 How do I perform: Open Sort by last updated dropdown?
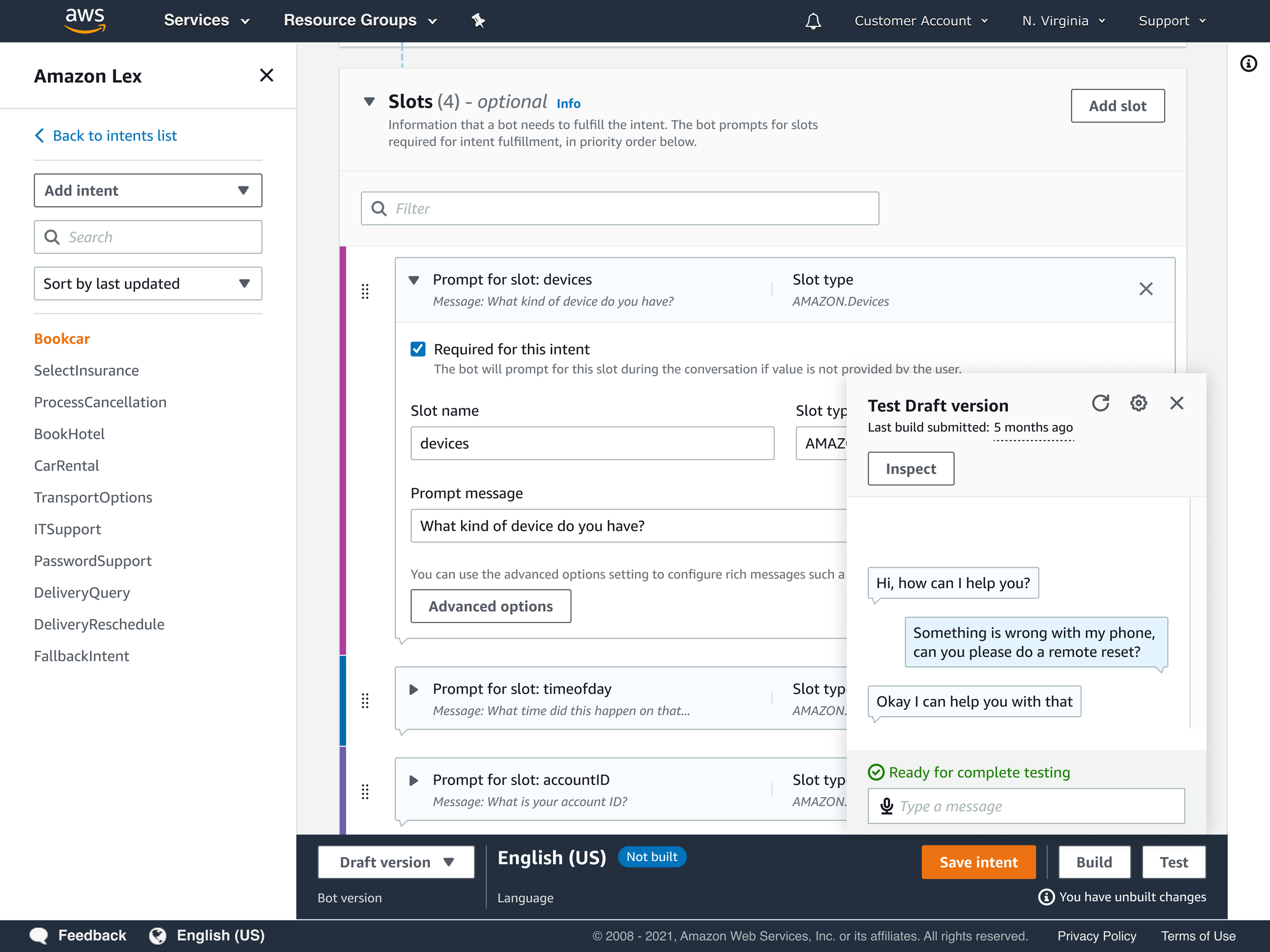pos(147,283)
